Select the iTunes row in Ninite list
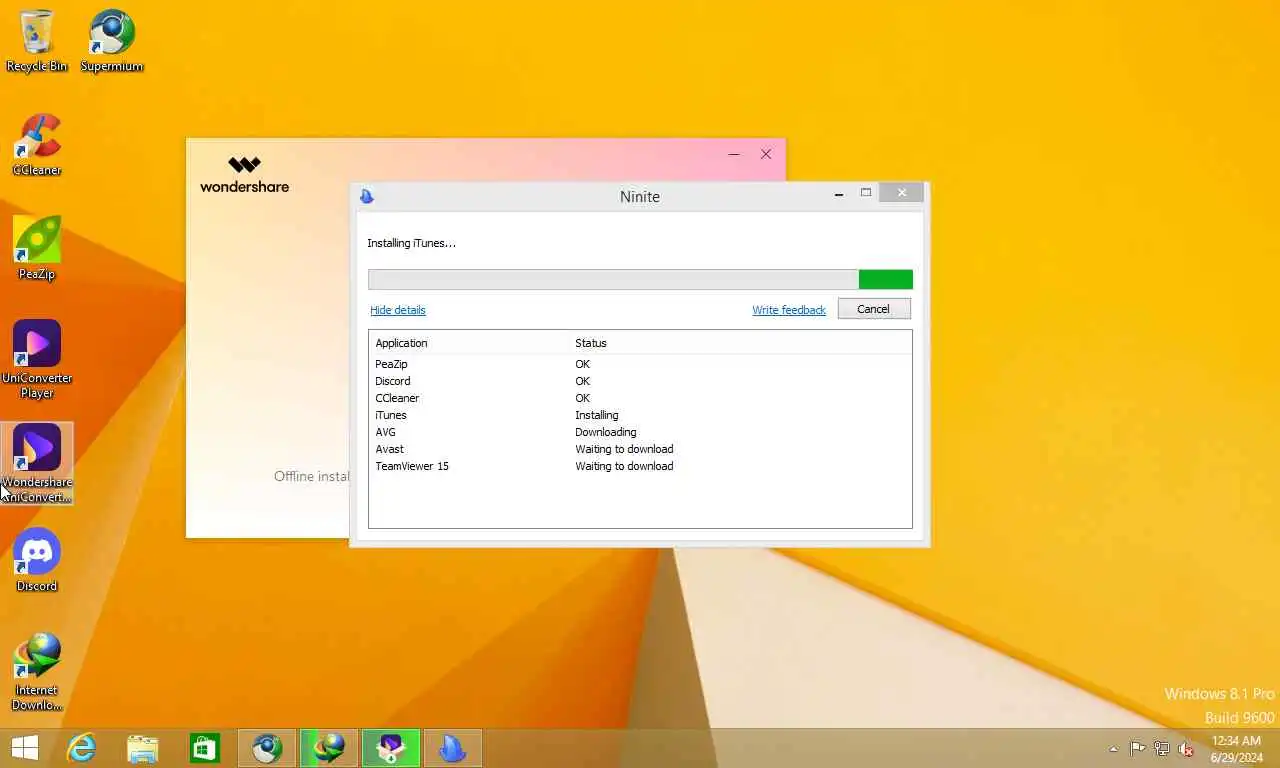 click(640, 415)
